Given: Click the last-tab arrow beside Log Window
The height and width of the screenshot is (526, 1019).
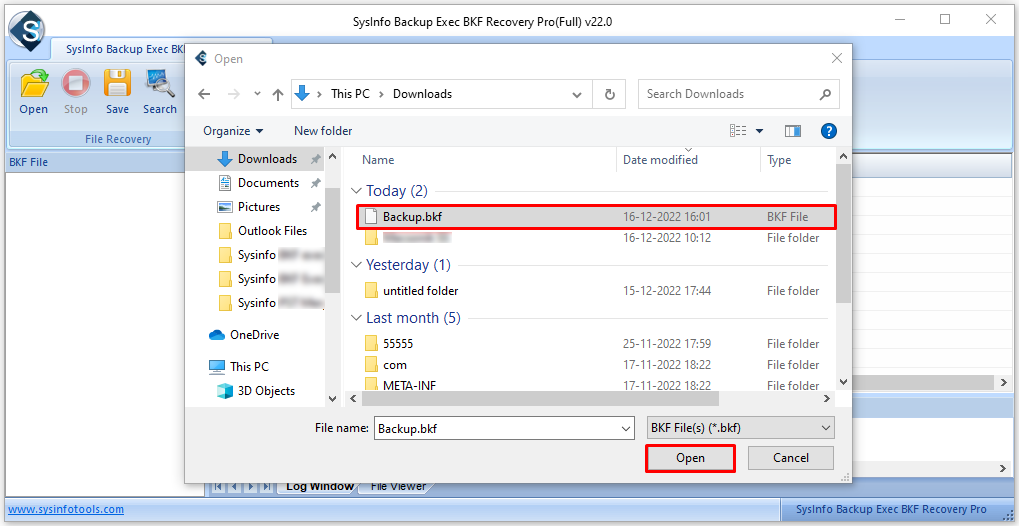Looking at the screenshot, I should (266, 486).
